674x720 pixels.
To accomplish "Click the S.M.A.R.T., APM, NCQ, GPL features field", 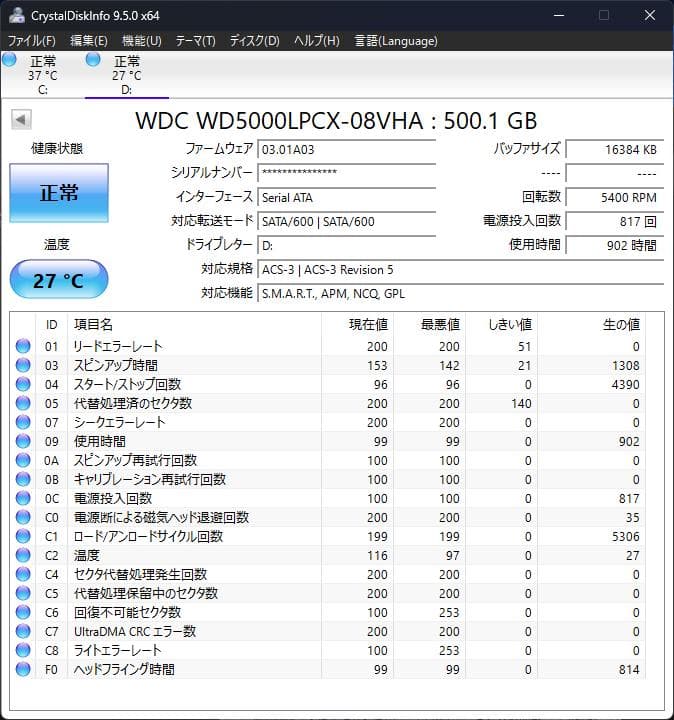I will tap(461, 293).
